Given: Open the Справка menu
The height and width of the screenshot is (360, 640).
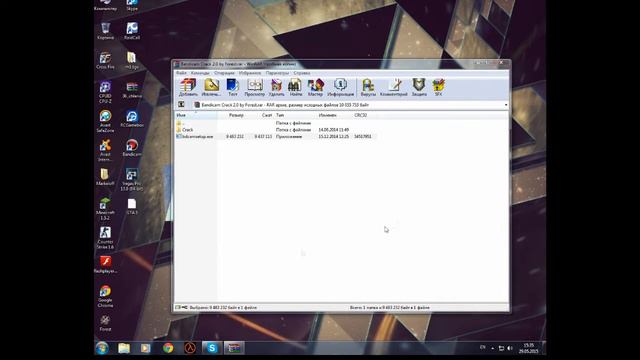Looking at the screenshot, I should click(302, 73).
